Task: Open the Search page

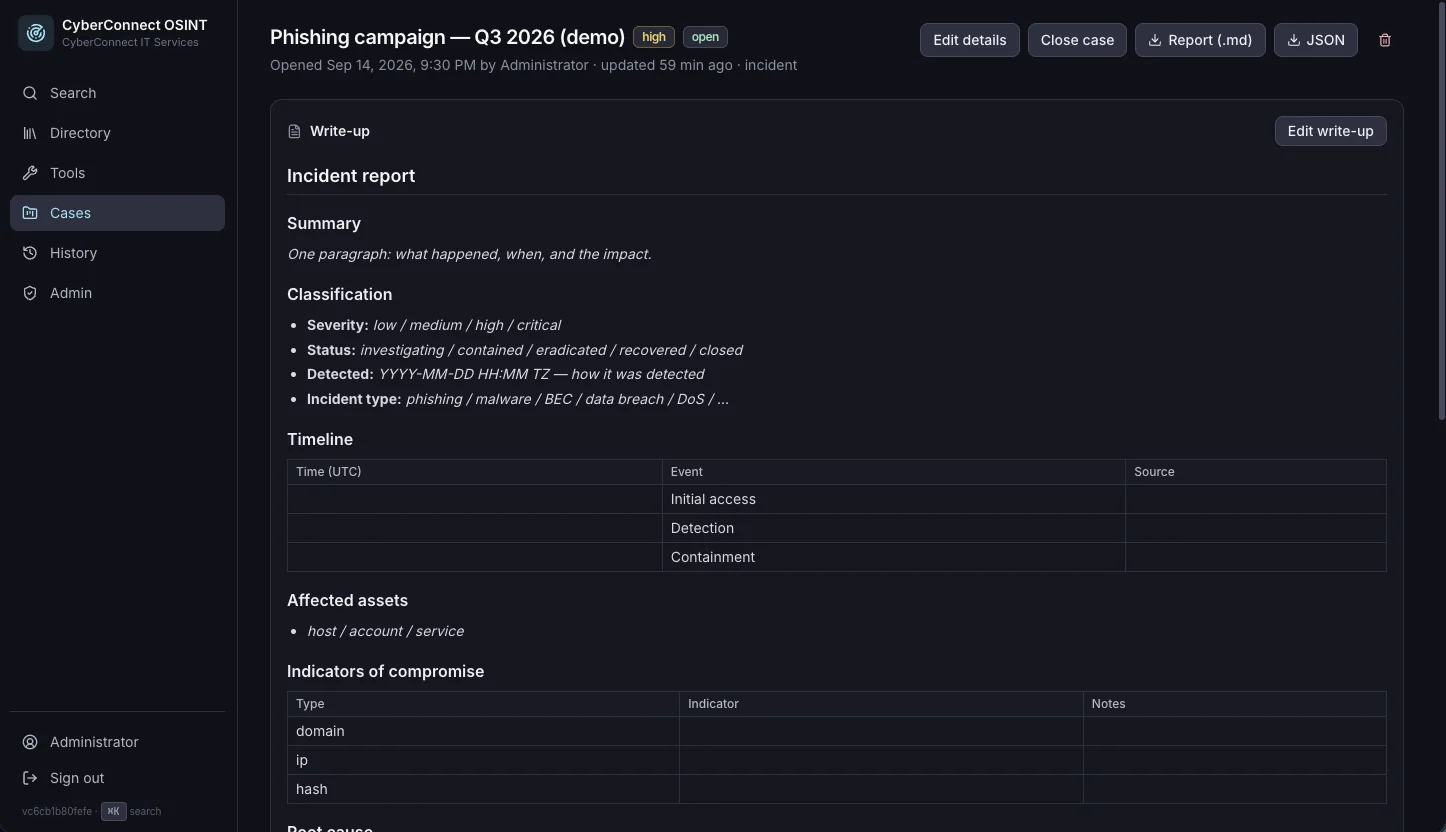Action: pos(117,93)
